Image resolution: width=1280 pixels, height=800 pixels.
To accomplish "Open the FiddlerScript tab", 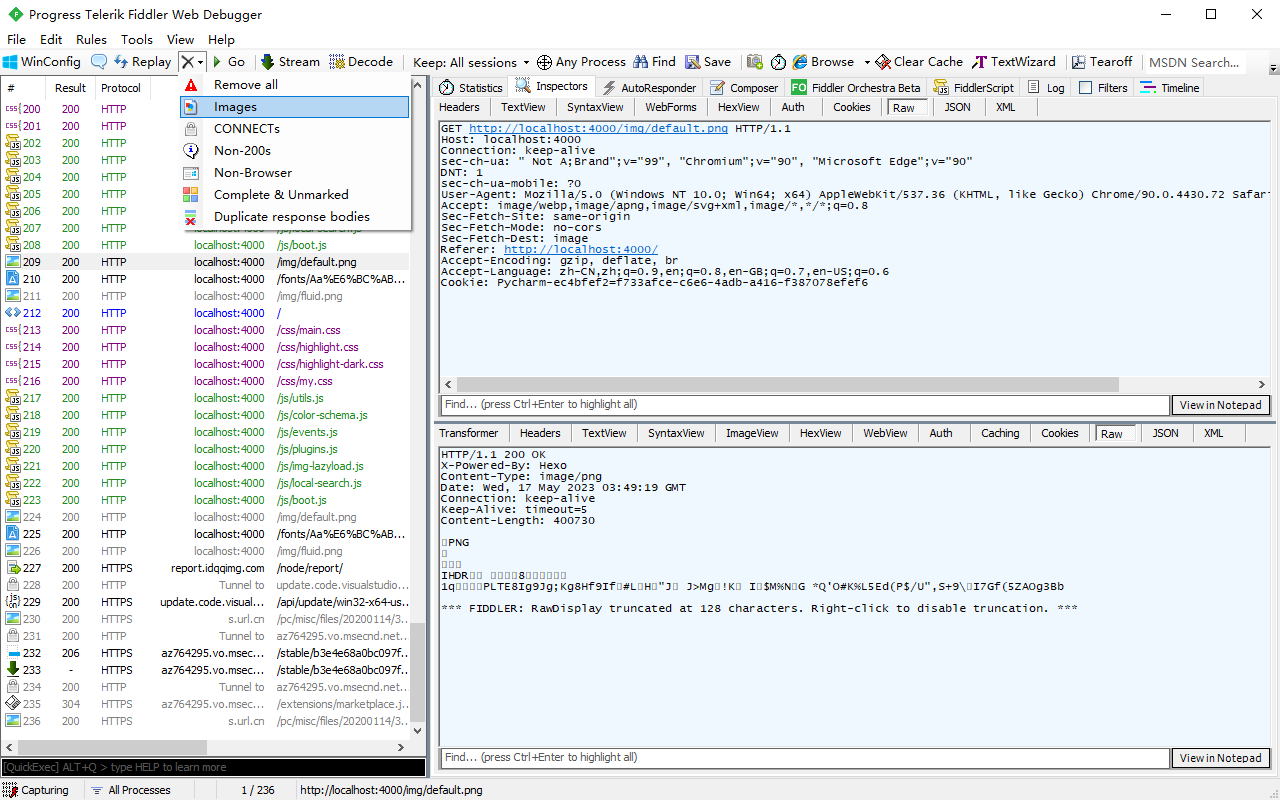I will point(973,88).
